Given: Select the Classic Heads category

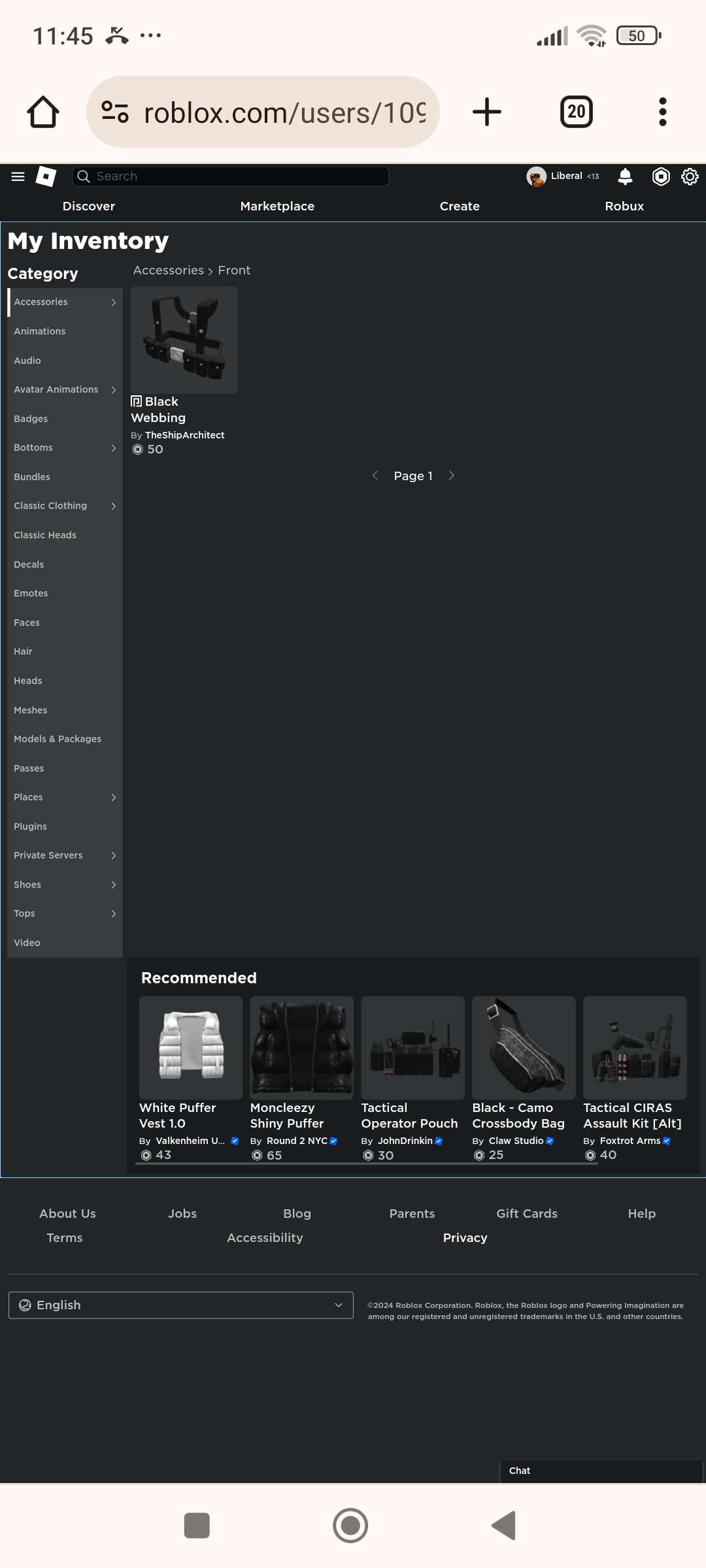Looking at the screenshot, I should [65, 536].
